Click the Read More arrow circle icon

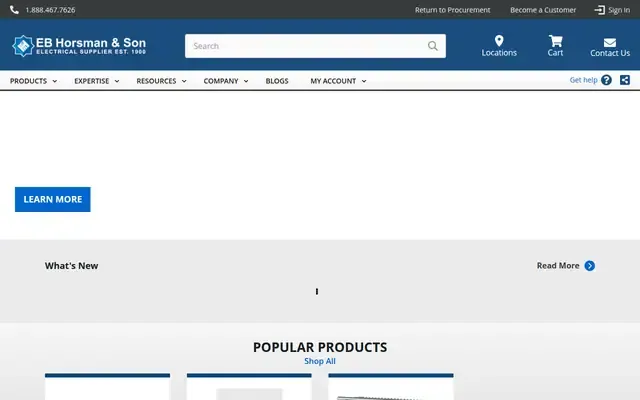(589, 266)
